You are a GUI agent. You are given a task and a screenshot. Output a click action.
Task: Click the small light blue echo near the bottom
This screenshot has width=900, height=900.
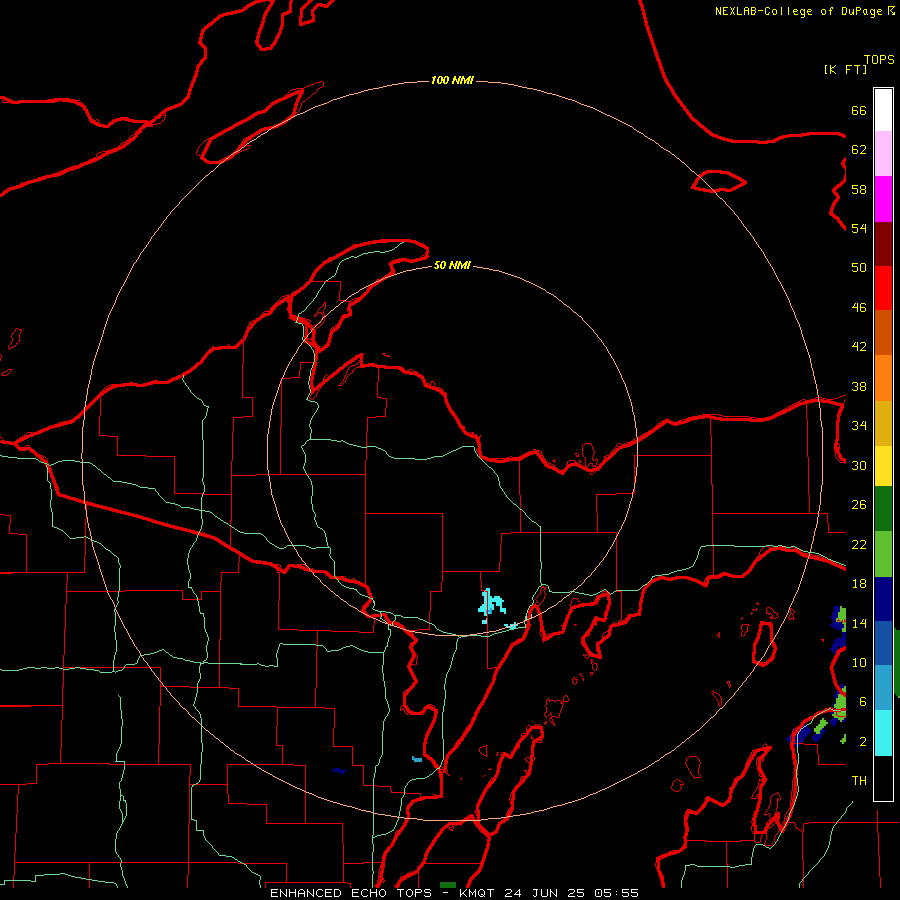coord(417,759)
